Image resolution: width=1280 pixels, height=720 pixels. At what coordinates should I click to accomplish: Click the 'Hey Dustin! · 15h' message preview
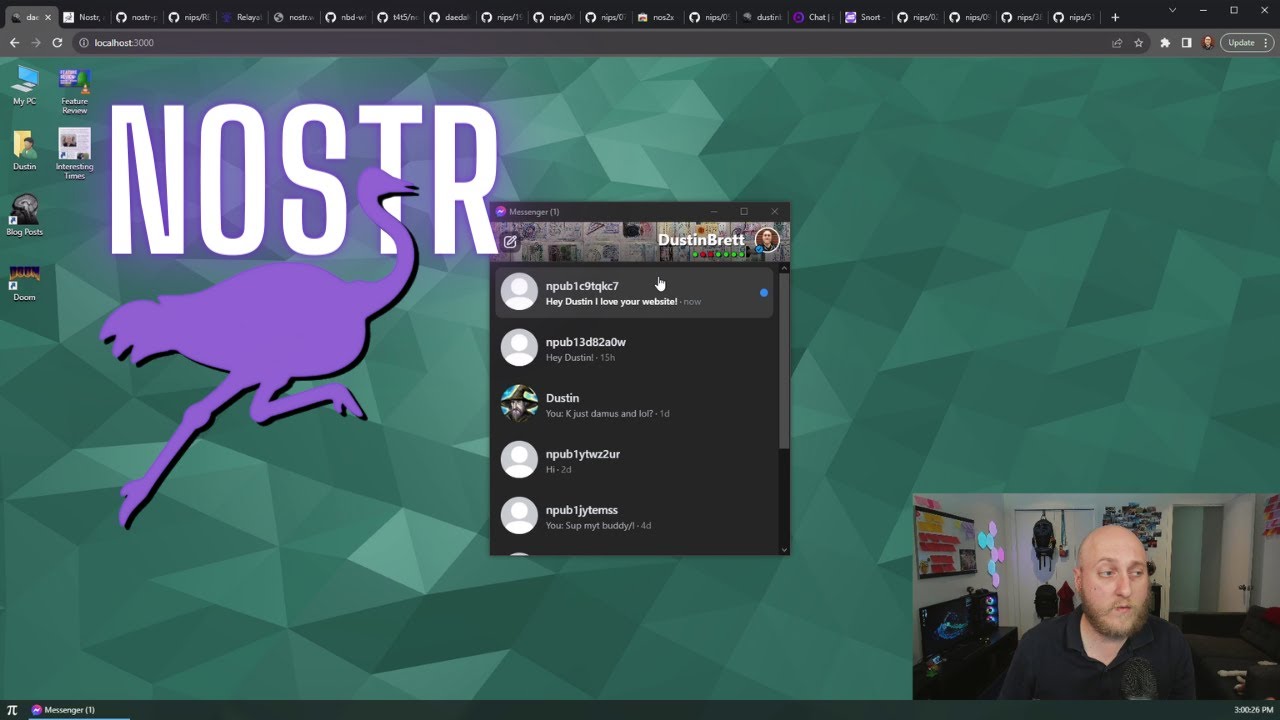(580, 358)
